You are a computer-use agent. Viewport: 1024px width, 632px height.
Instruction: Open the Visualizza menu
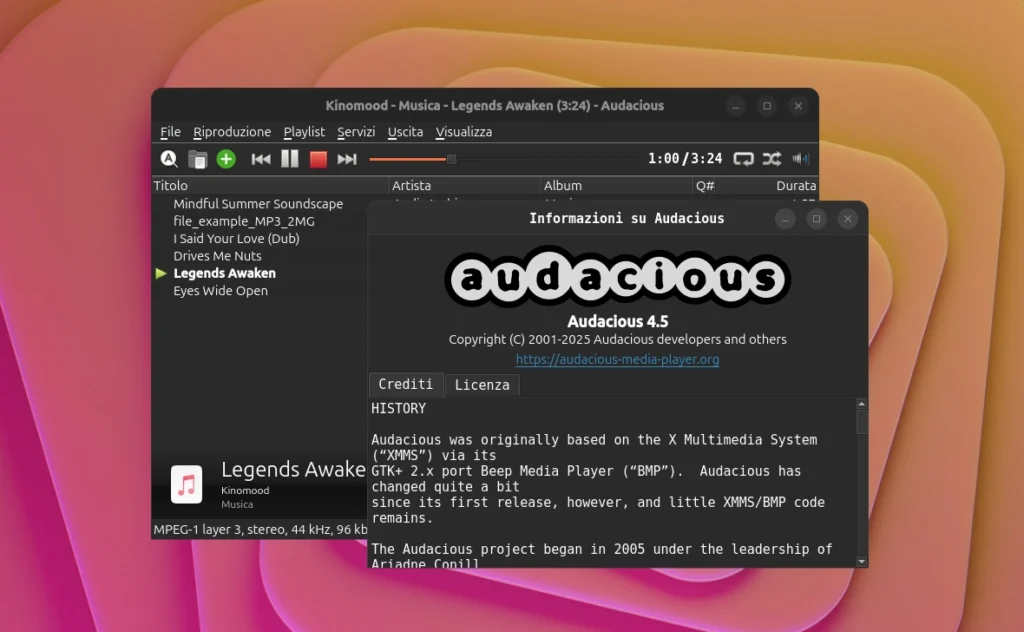(x=463, y=131)
